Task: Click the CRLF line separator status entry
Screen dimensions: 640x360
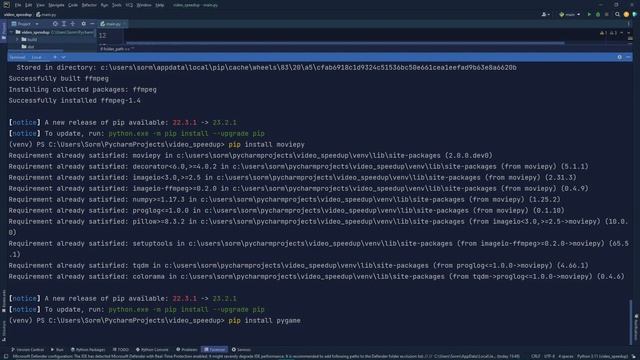Action: [x=536, y=356]
